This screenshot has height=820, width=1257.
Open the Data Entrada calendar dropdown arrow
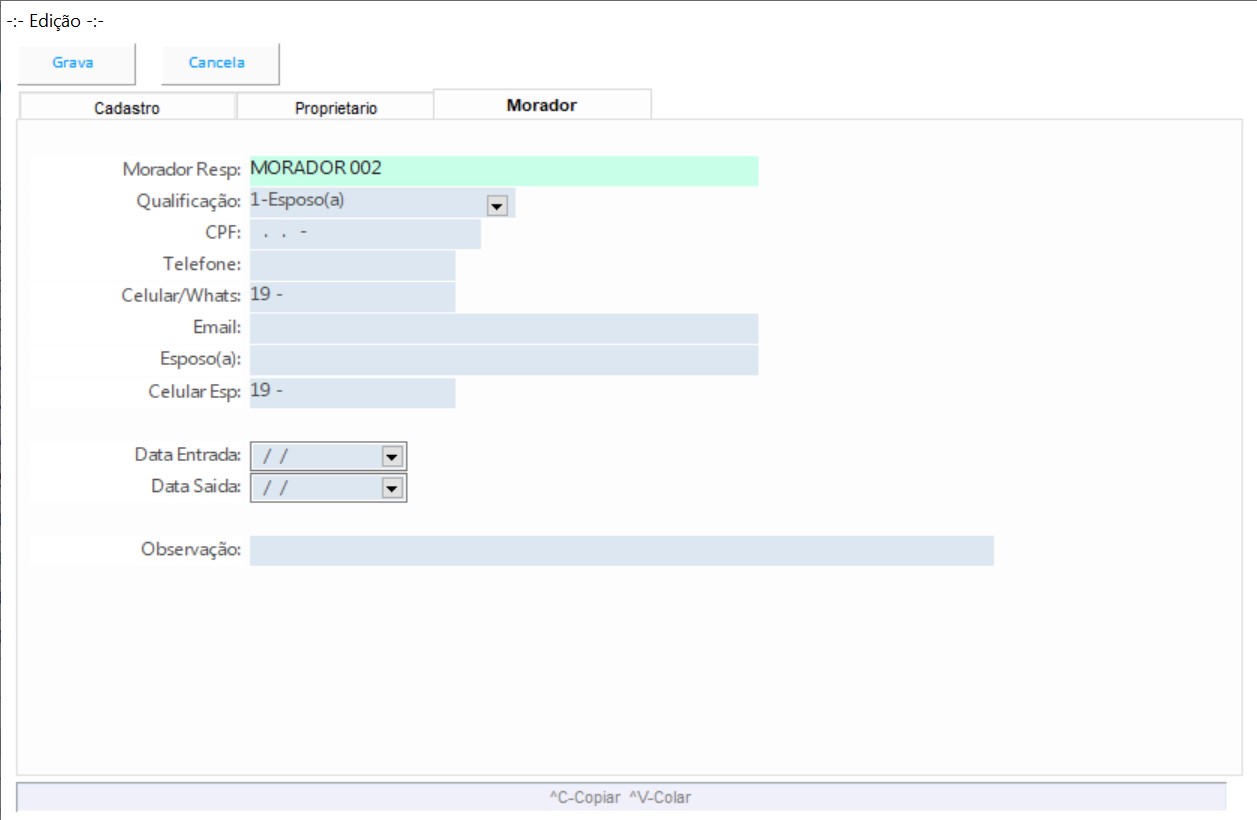pos(392,456)
